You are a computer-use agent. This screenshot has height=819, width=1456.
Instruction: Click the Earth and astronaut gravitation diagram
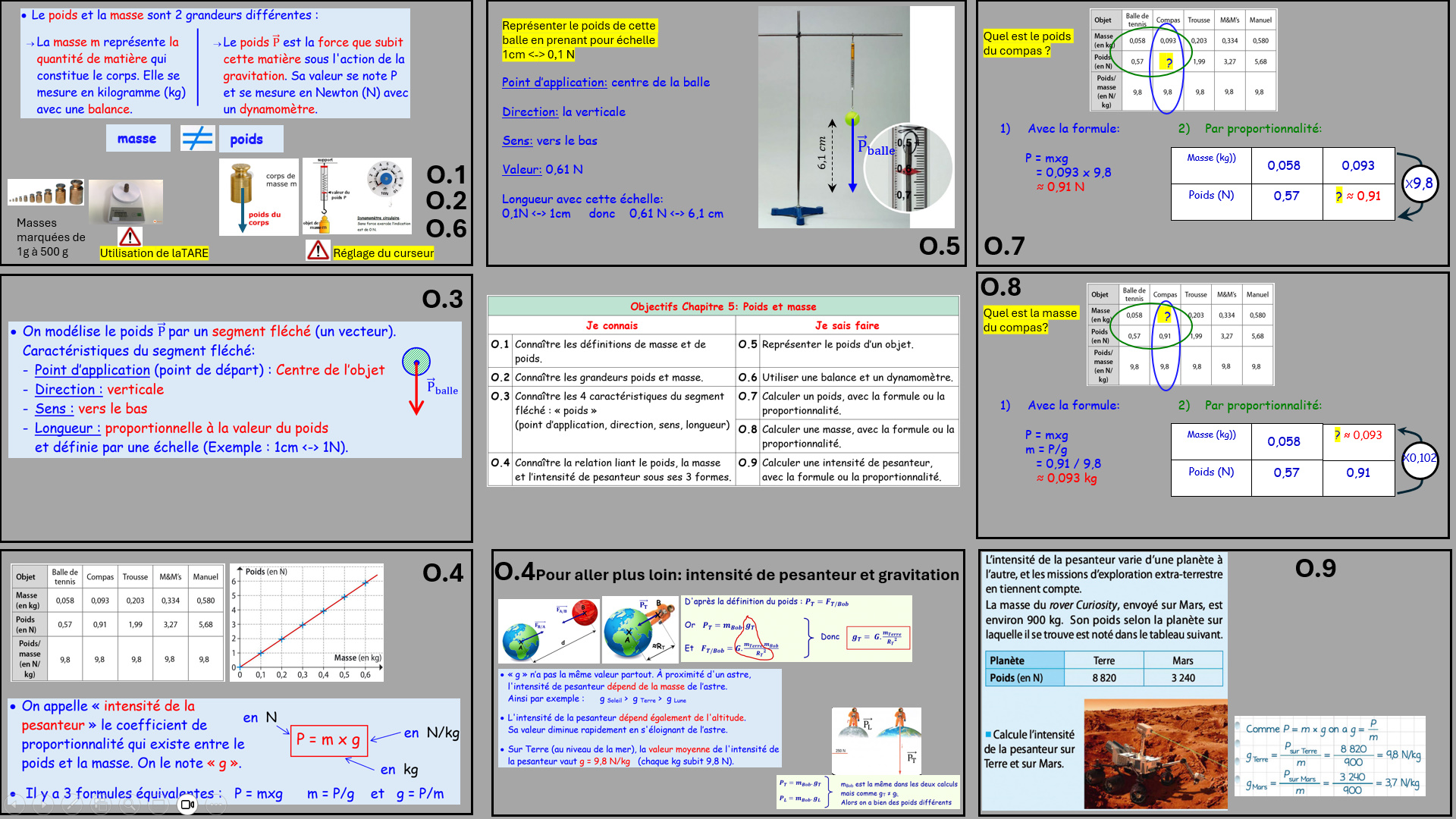click(641, 629)
